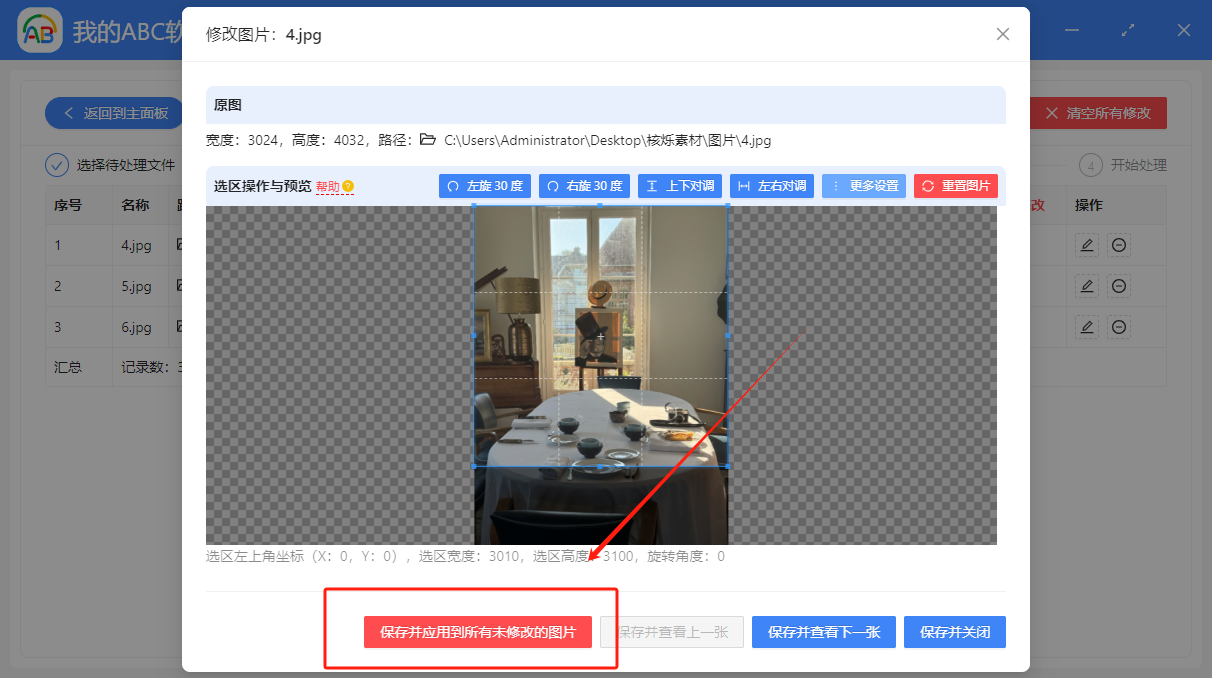Click the app logo in main window
This screenshot has height=678, width=1212.
39,30
